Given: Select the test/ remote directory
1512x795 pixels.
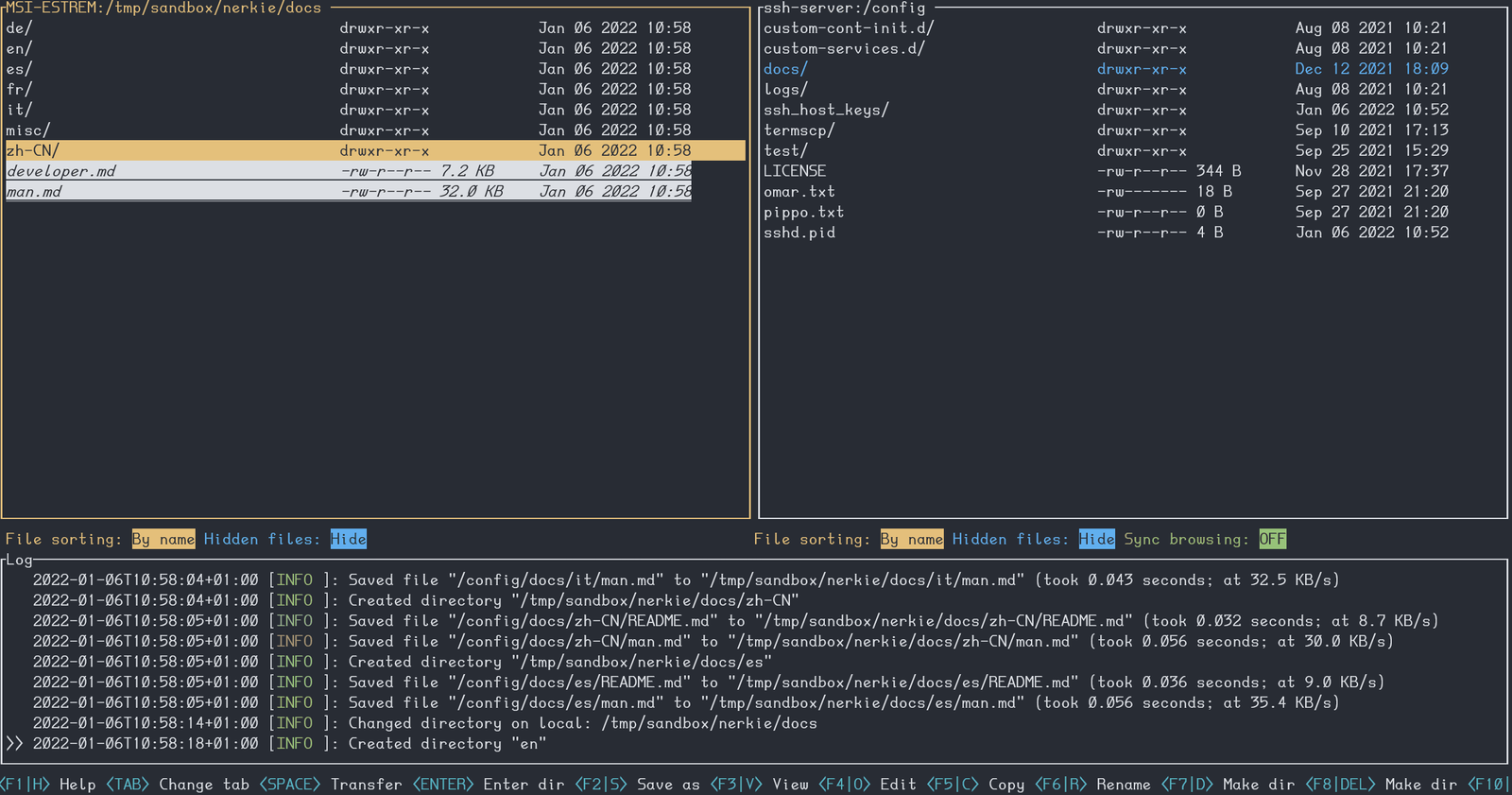Looking at the screenshot, I should click(1132, 150).
